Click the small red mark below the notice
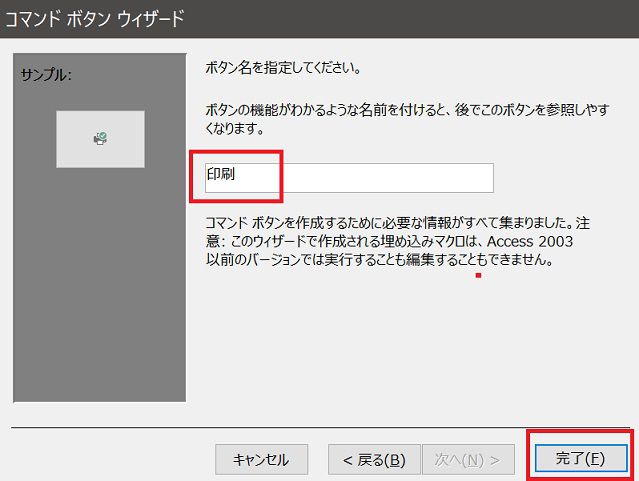639x481 pixels. [479, 275]
